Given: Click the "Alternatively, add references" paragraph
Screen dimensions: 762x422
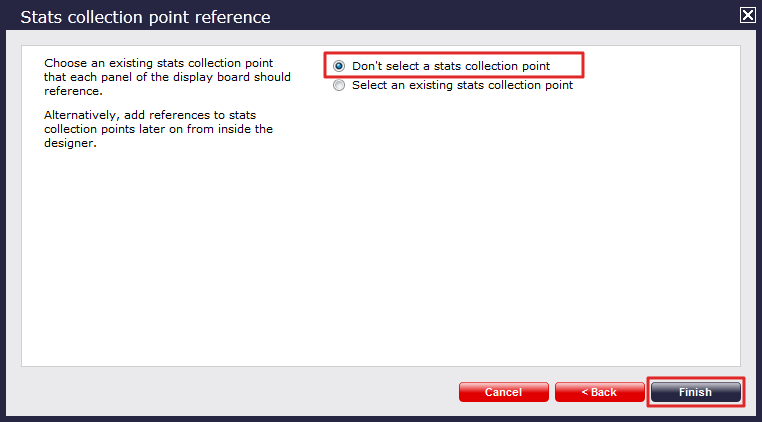Looking at the screenshot, I should (158, 128).
